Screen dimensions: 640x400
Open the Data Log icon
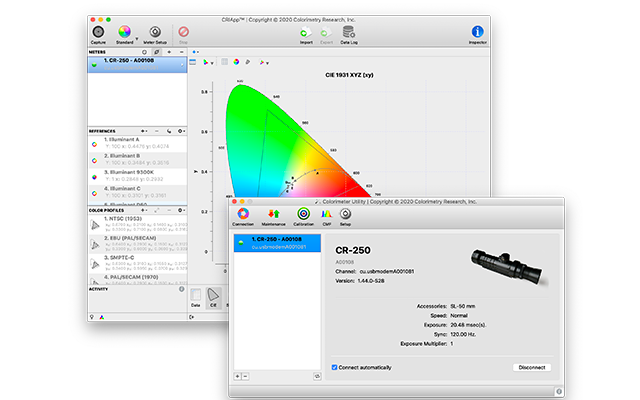point(349,32)
